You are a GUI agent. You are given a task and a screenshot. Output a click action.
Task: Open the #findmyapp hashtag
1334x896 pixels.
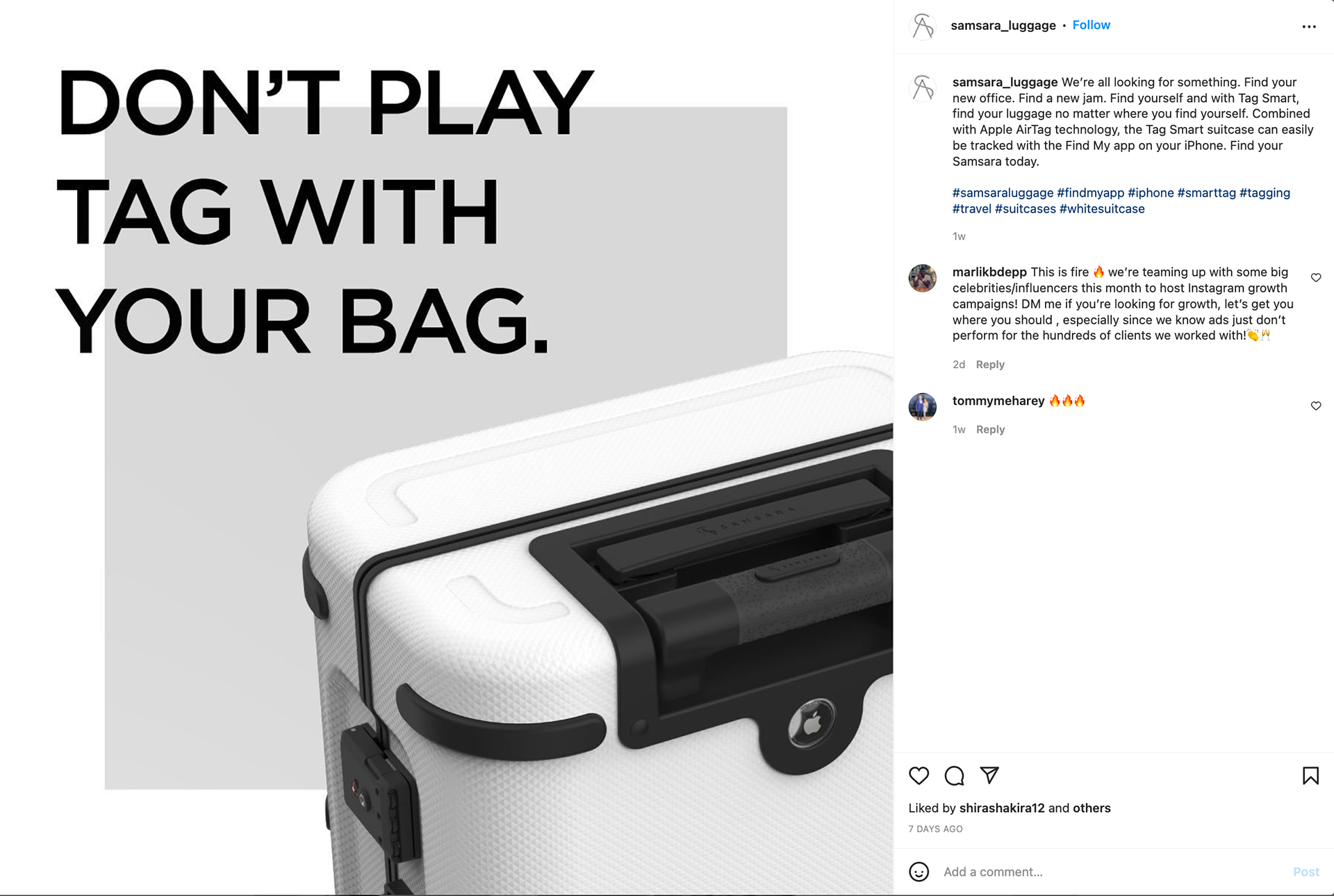click(1090, 193)
